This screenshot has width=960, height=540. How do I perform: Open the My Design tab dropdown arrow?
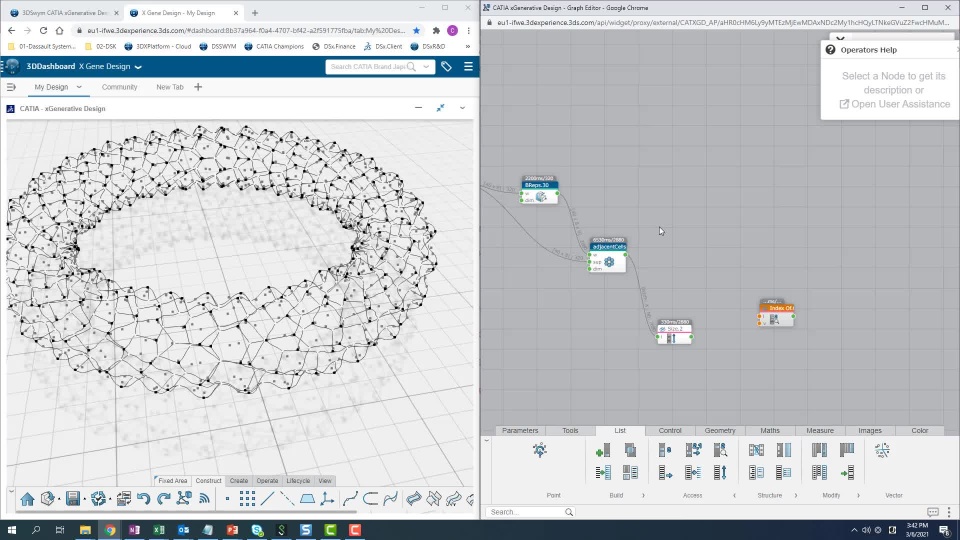[x=79, y=87]
